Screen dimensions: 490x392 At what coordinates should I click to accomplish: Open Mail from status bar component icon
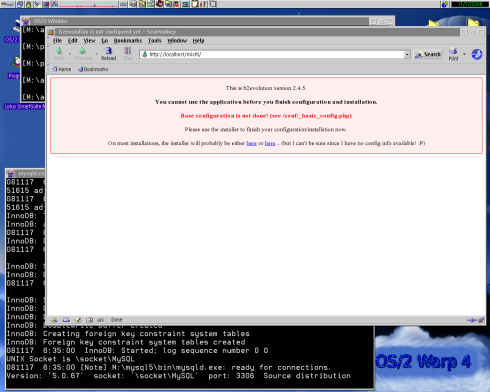(x=66, y=320)
